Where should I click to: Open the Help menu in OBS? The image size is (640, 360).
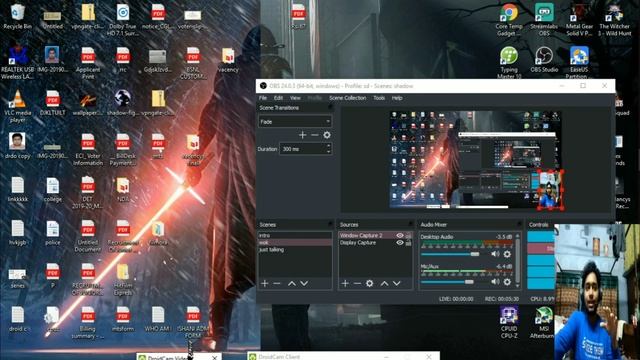point(397,98)
